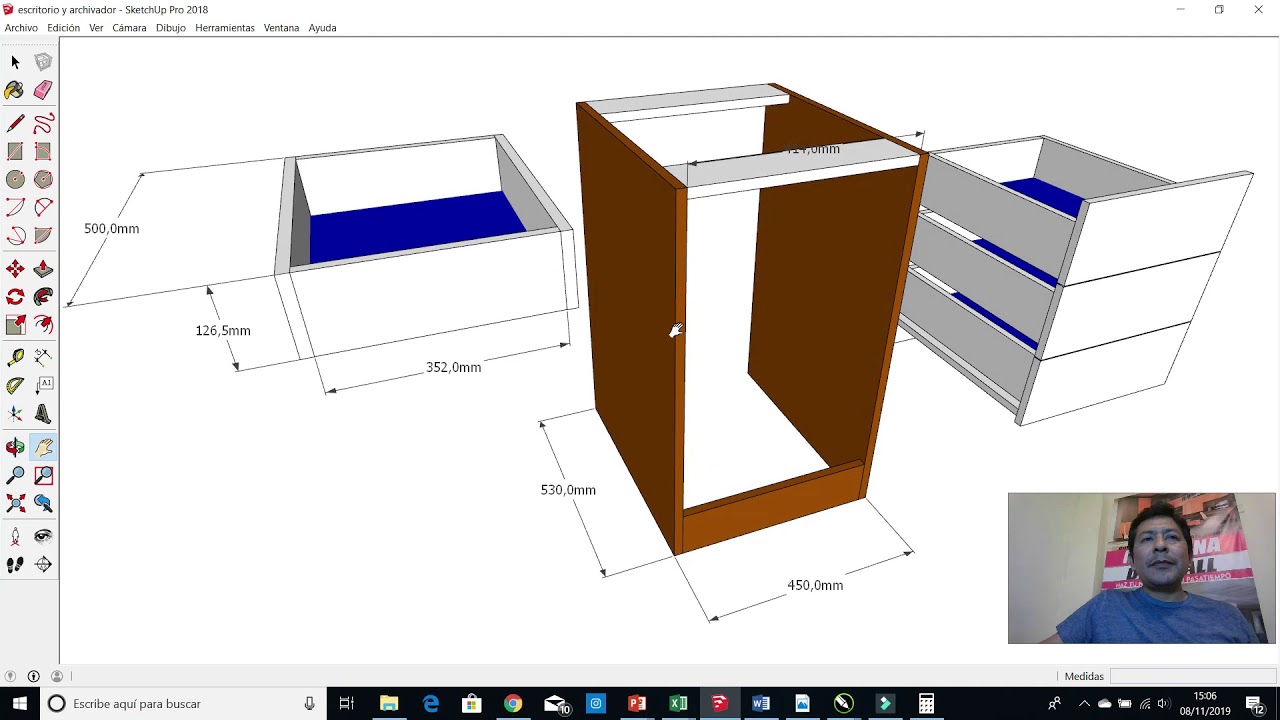The width and height of the screenshot is (1280, 720).
Task: Select the Move tool
Action: [x=15, y=269]
